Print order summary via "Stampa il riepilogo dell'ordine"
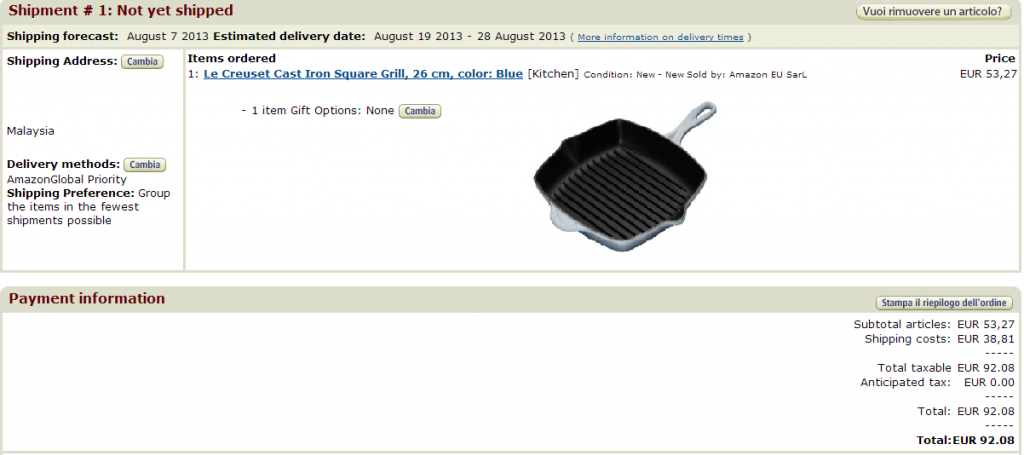Viewport: 1024px width, 455px height. [x=944, y=303]
